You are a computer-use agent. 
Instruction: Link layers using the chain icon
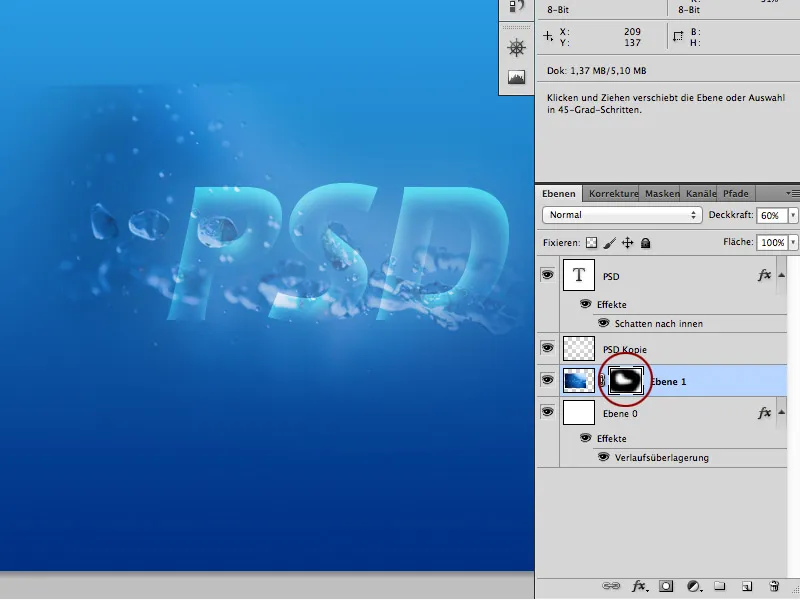point(613,586)
